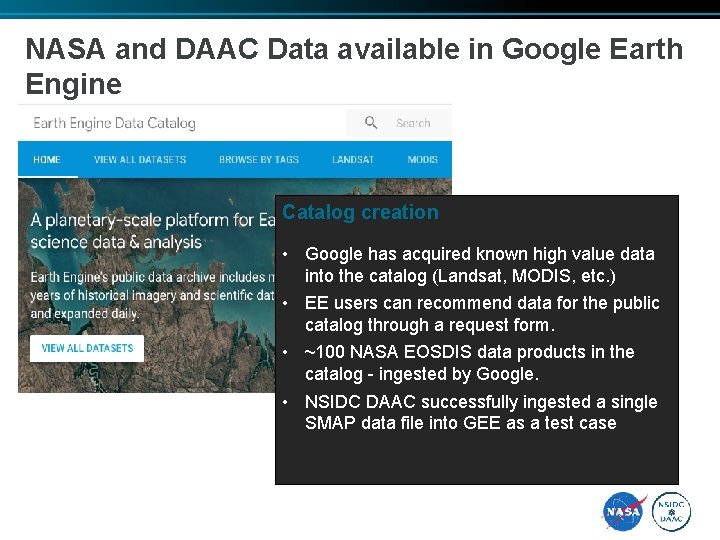The height and width of the screenshot is (540, 720).
Task: Click the Earth Engine Data Catalog title
Action: click(114, 123)
